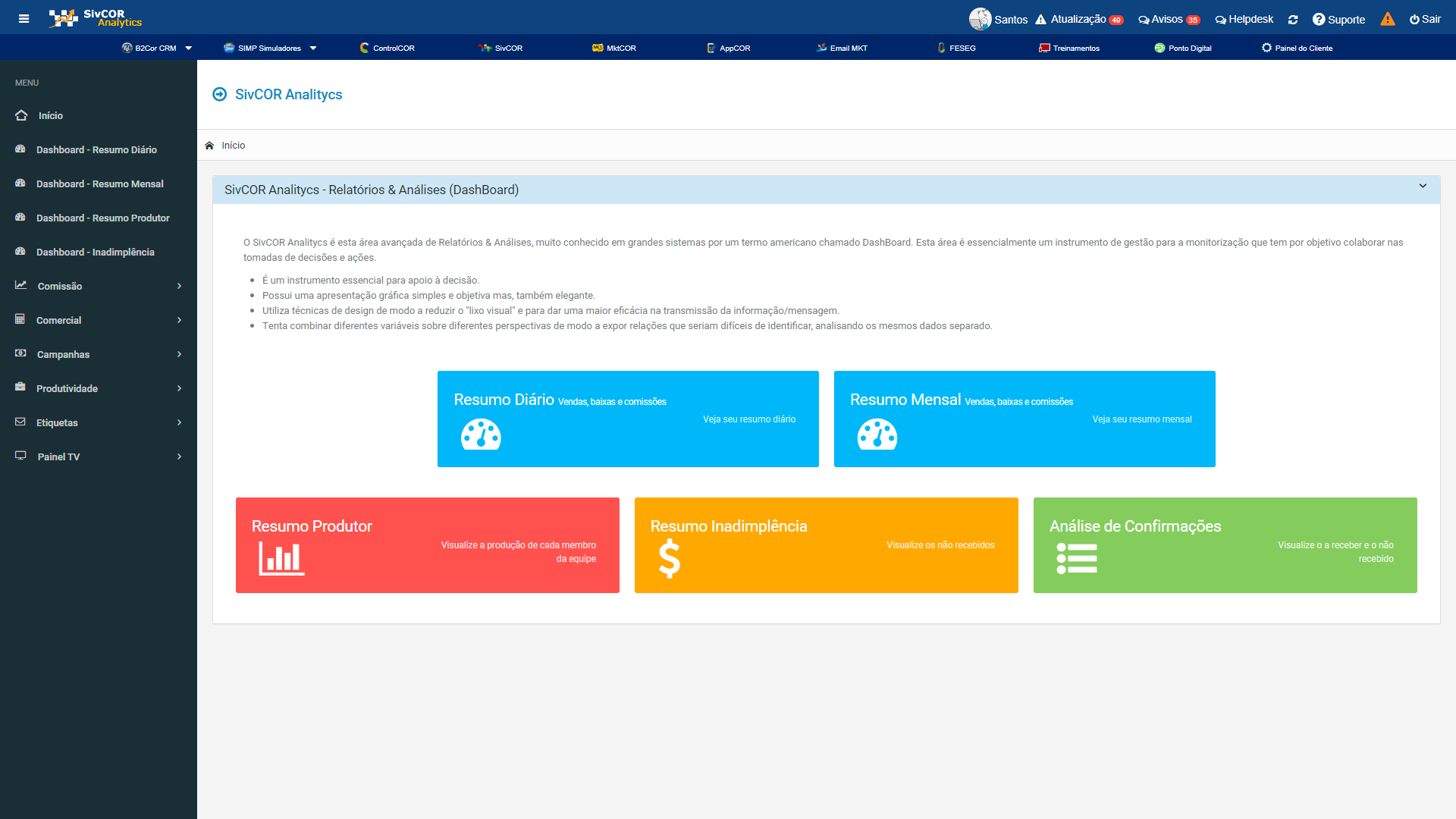Screen dimensions: 1456x819
Task: Open the B2Cor CRM dropdown
Action: 157,48
